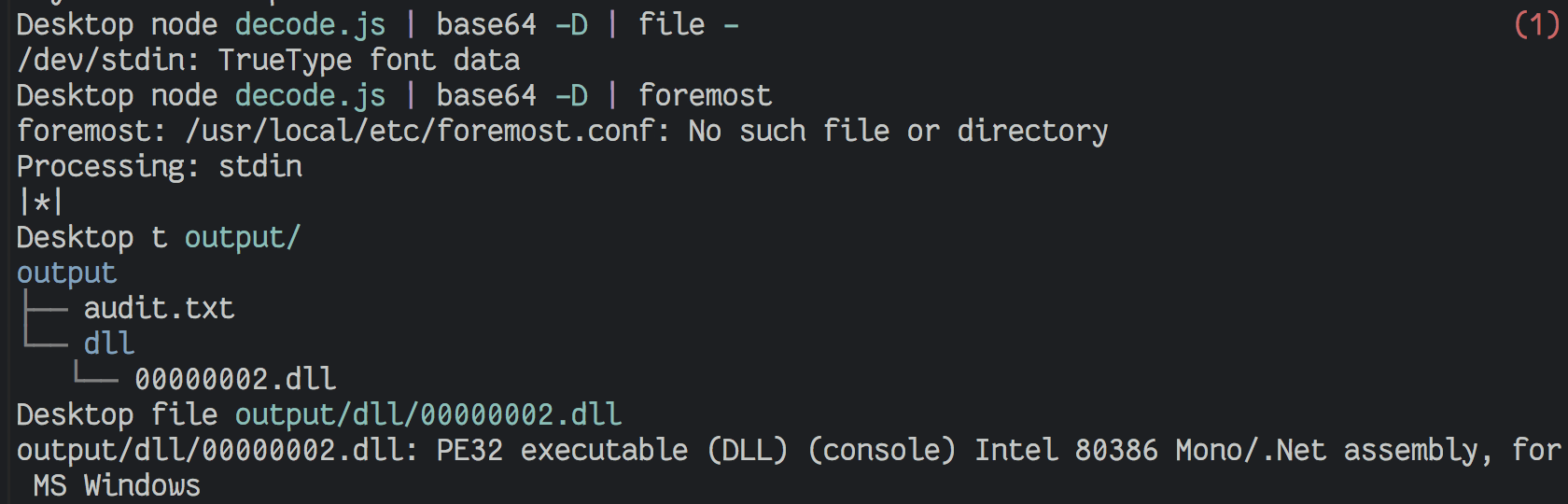Click the 'MS Windows' text on the last line

(x=117, y=485)
